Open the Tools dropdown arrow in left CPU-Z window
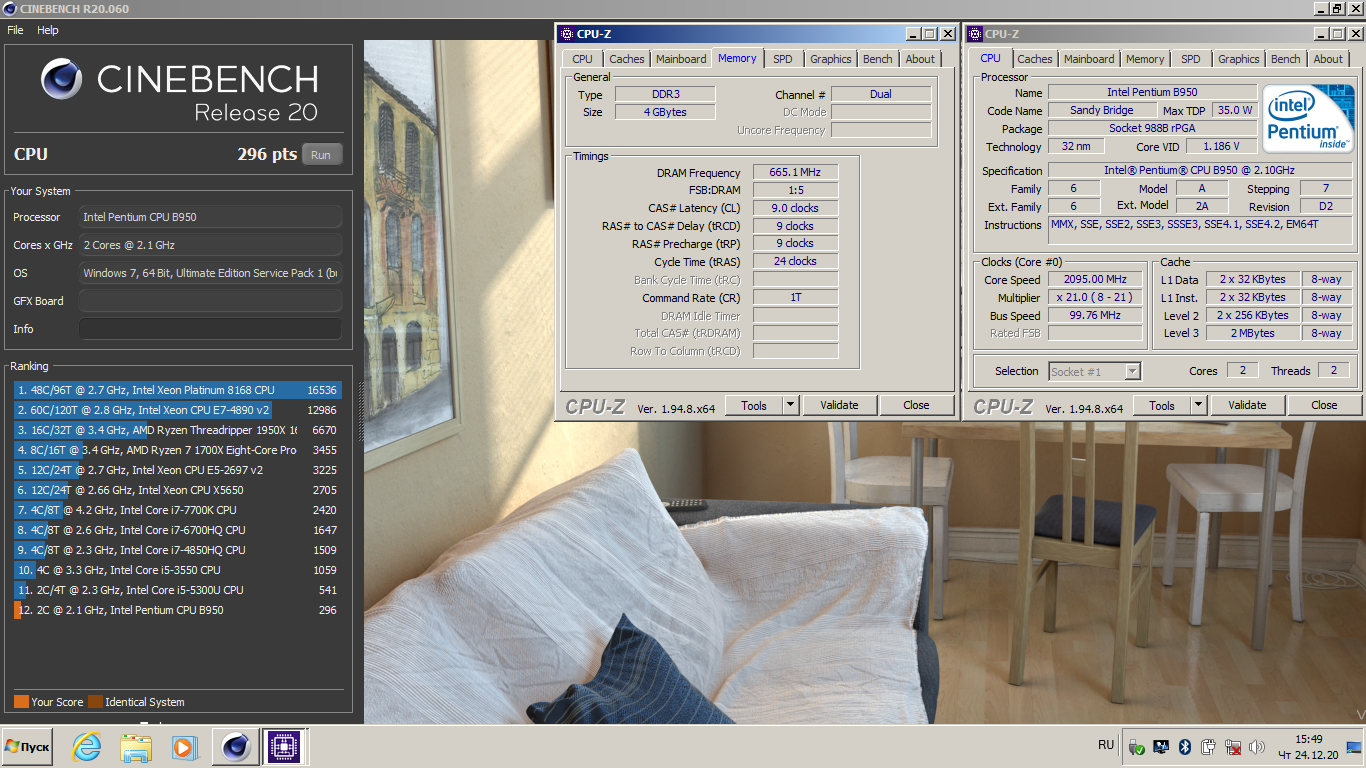 pos(790,405)
